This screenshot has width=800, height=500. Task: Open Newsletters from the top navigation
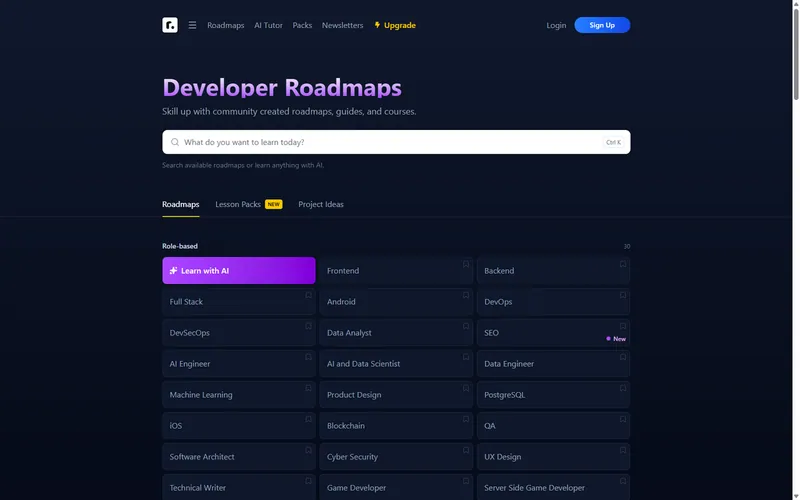(342, 25)
